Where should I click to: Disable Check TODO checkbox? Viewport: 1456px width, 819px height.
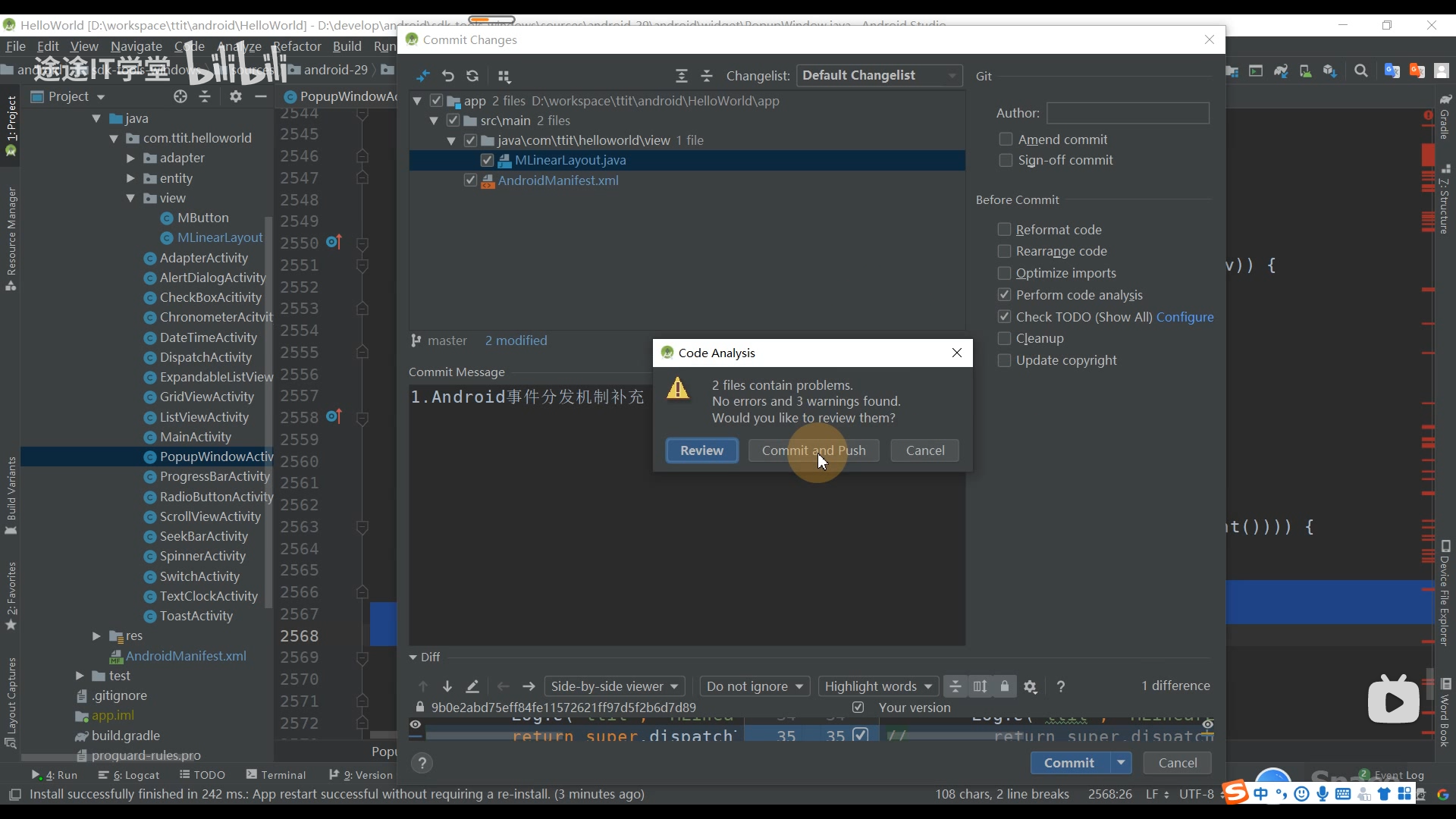[x=1004, y=316]
